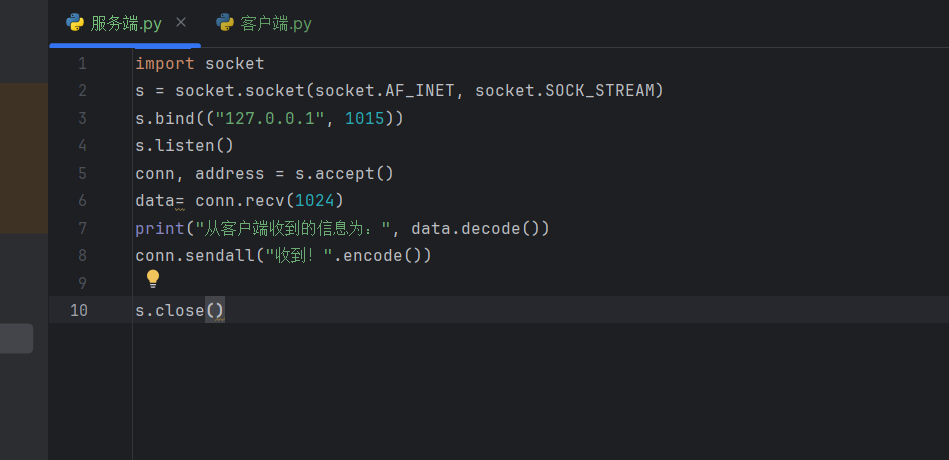Image resolution: width=949 pixels, height=460 pixels.
Task: Click the yellow lightbulb quick-fix icon
Action: [153, 279]
